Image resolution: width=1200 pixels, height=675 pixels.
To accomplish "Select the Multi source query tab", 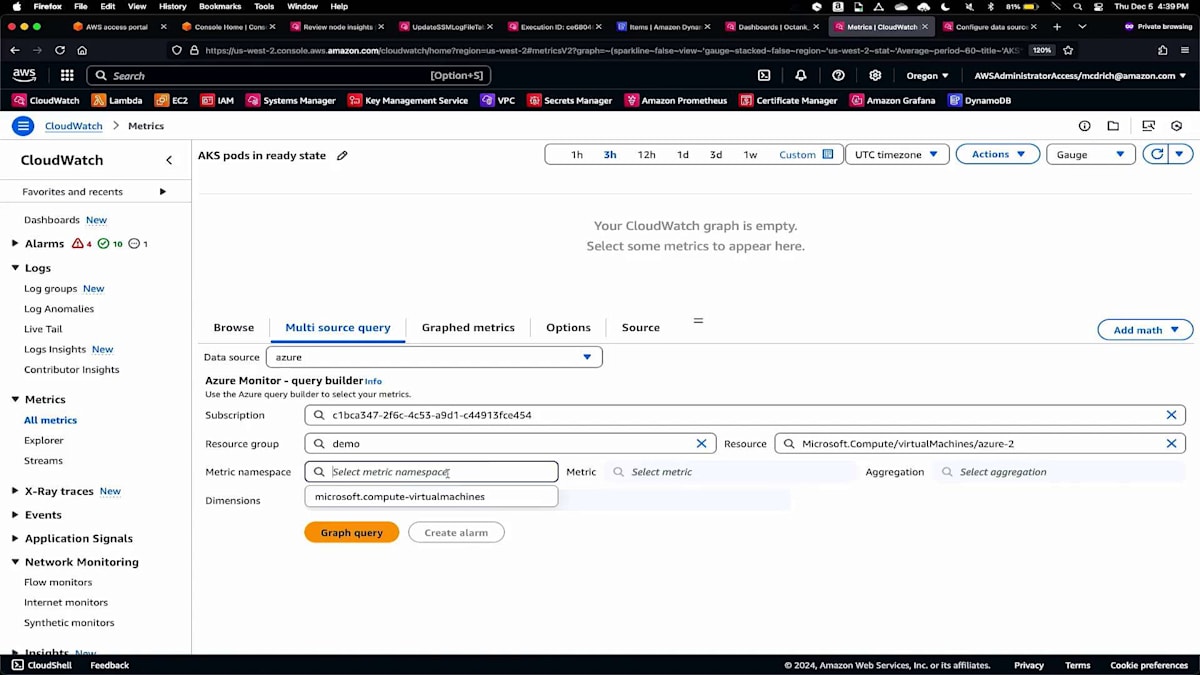I will coord(338,327).
